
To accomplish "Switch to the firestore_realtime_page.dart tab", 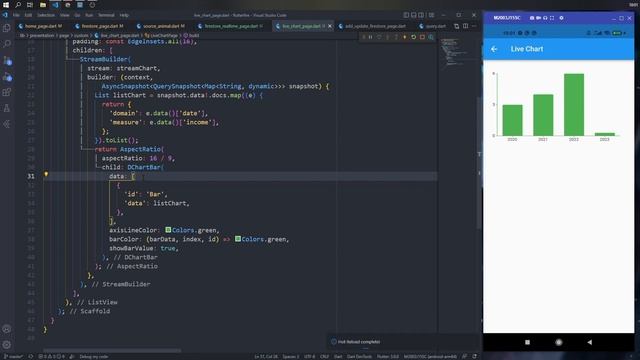I will coord(231,26).
